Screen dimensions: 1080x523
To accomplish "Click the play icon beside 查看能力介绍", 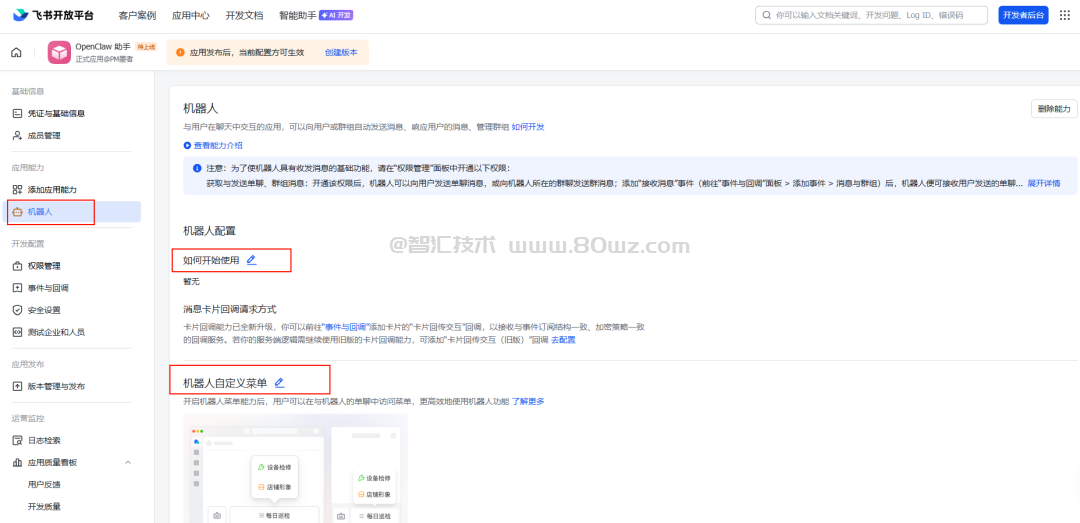I will tap(187, 145).
